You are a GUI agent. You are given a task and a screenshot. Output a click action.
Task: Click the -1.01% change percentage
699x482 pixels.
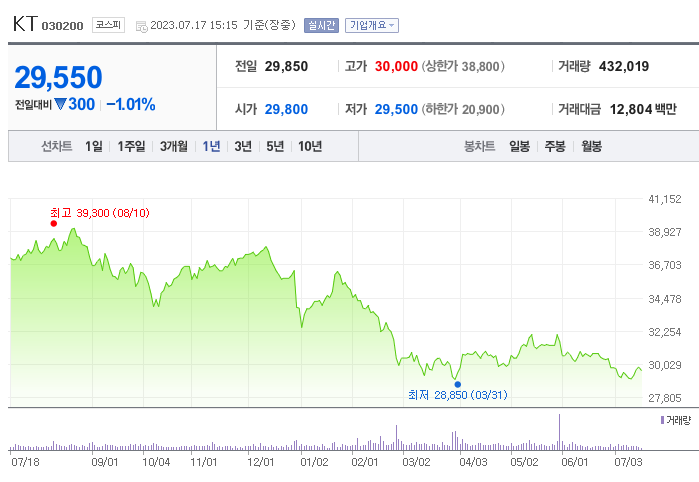(x=131, y=104)
